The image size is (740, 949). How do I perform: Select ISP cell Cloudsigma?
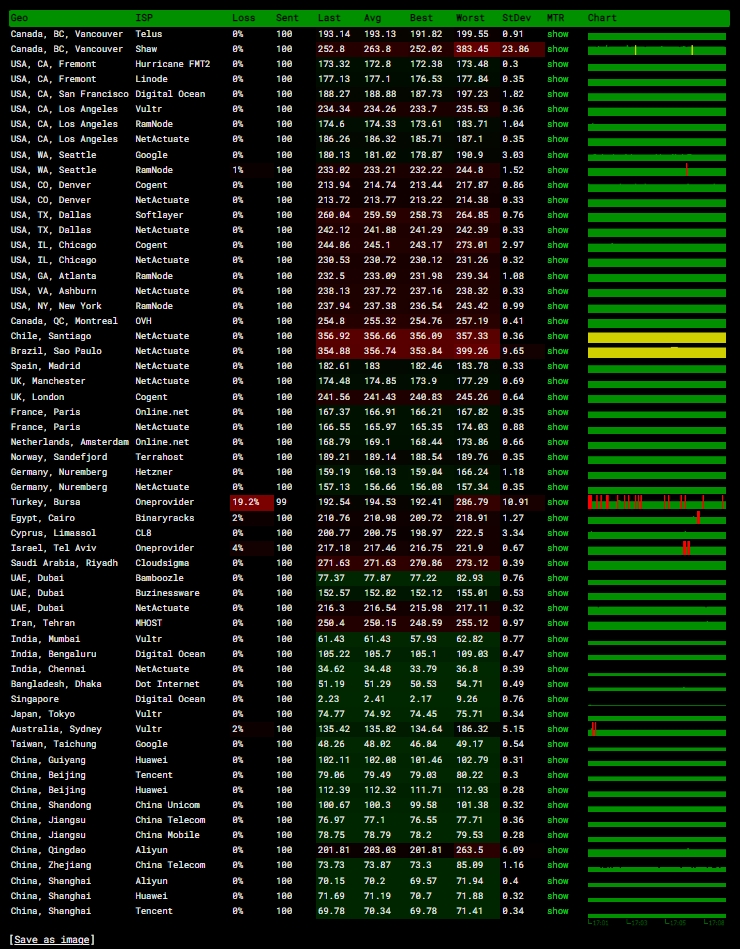click(x=162, y=563)
